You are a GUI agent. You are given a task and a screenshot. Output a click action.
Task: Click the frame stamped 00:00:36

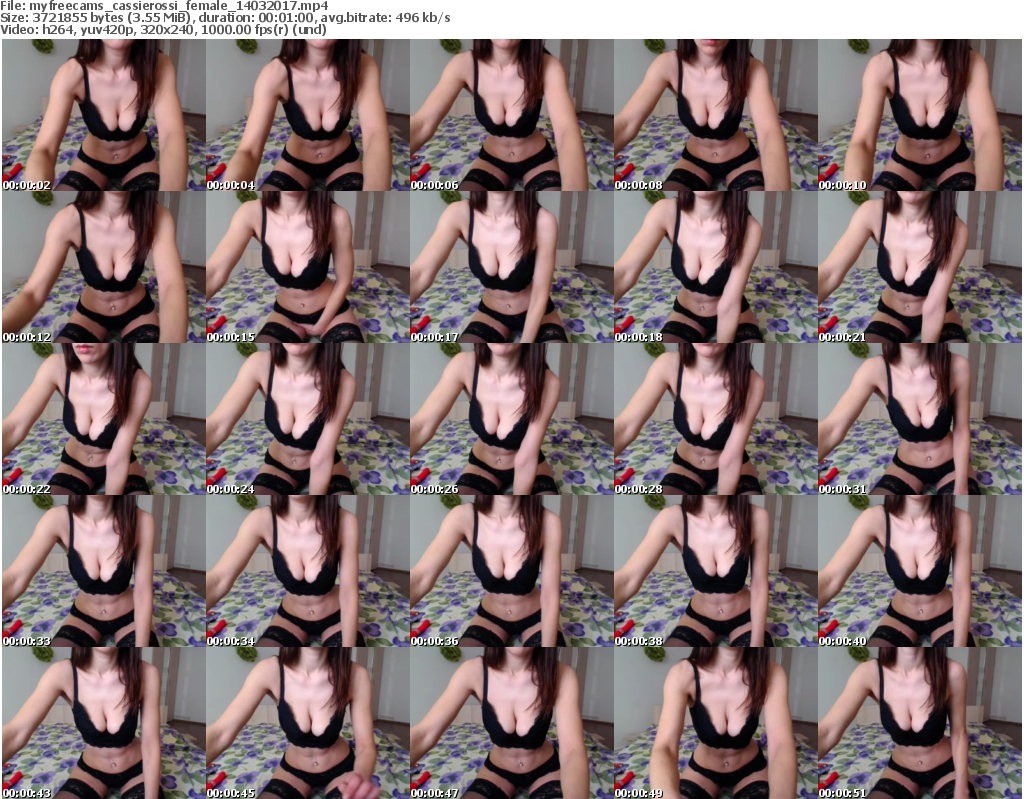pos(511,572)
